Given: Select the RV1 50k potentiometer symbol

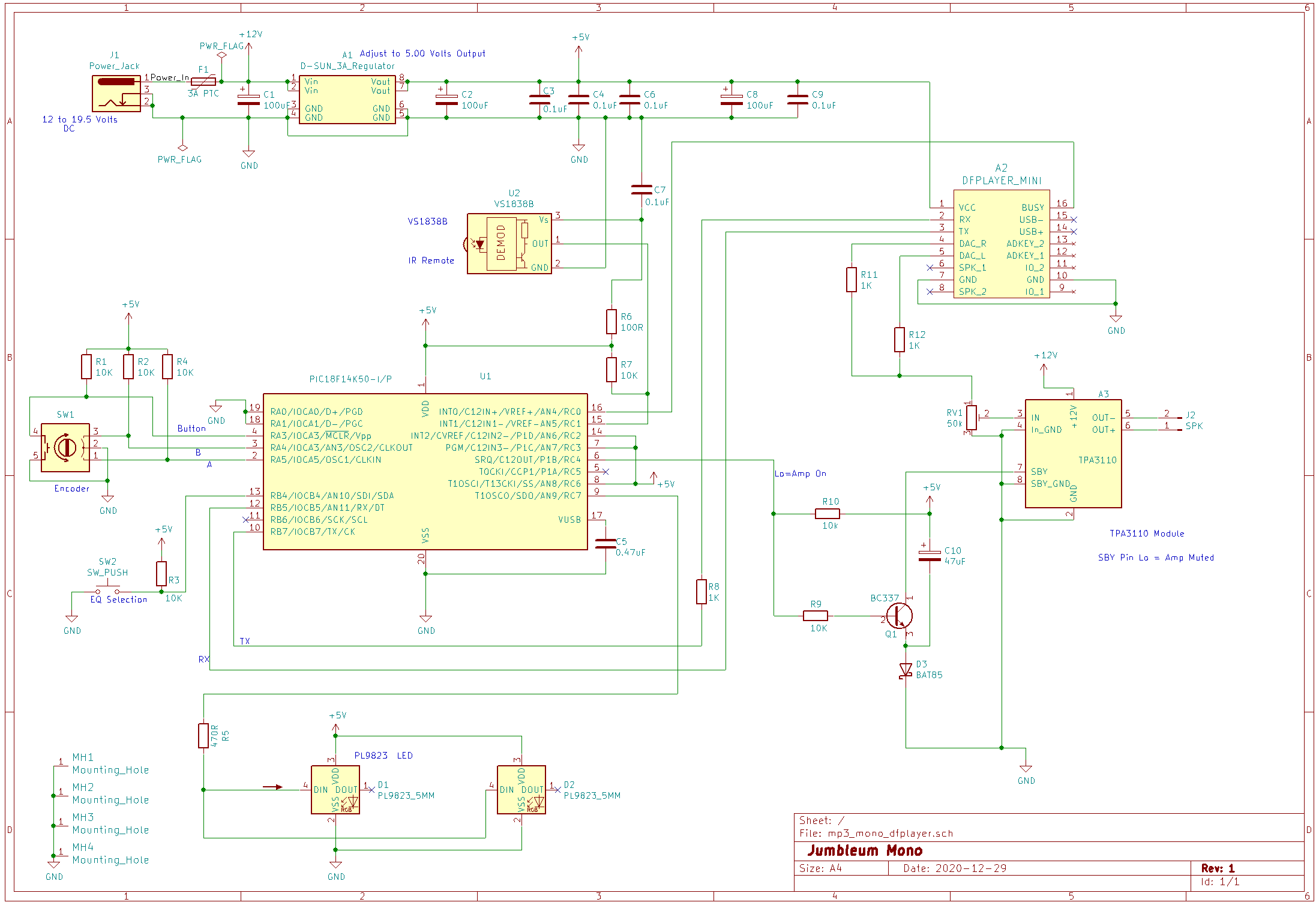Looking at the screenshot, I should click(972, 418).
